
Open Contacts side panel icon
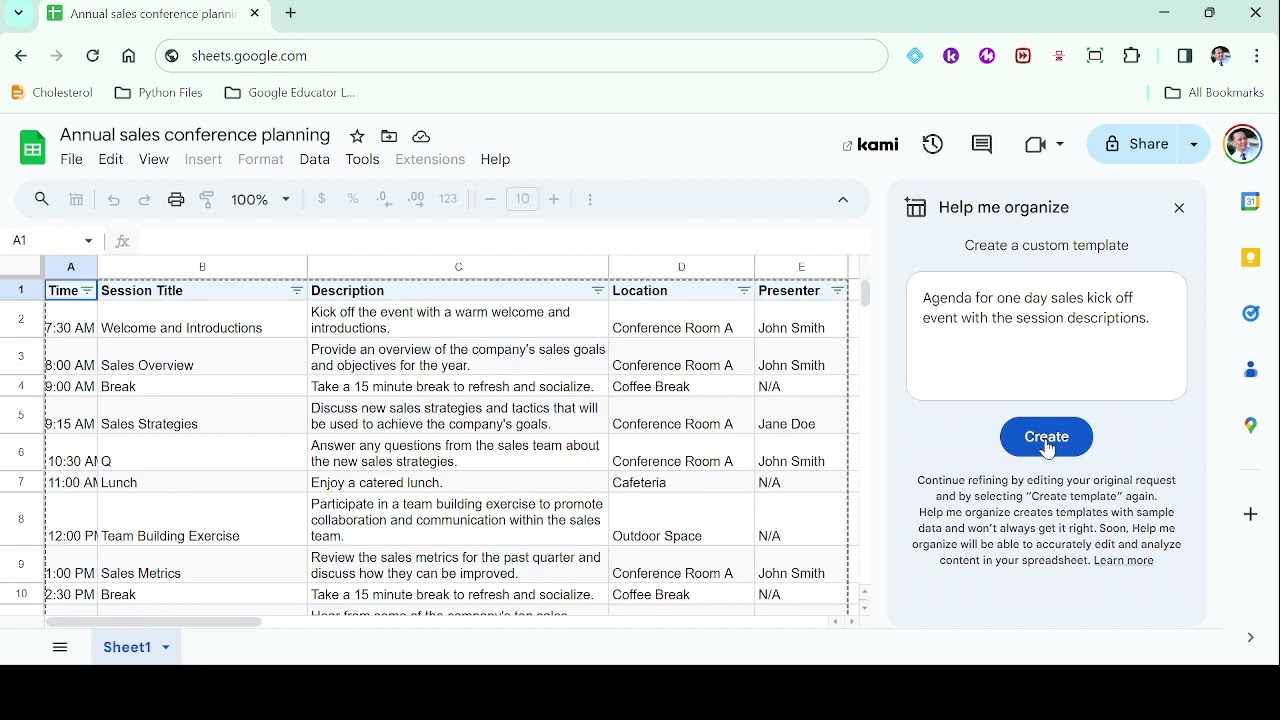(1250, 370)
